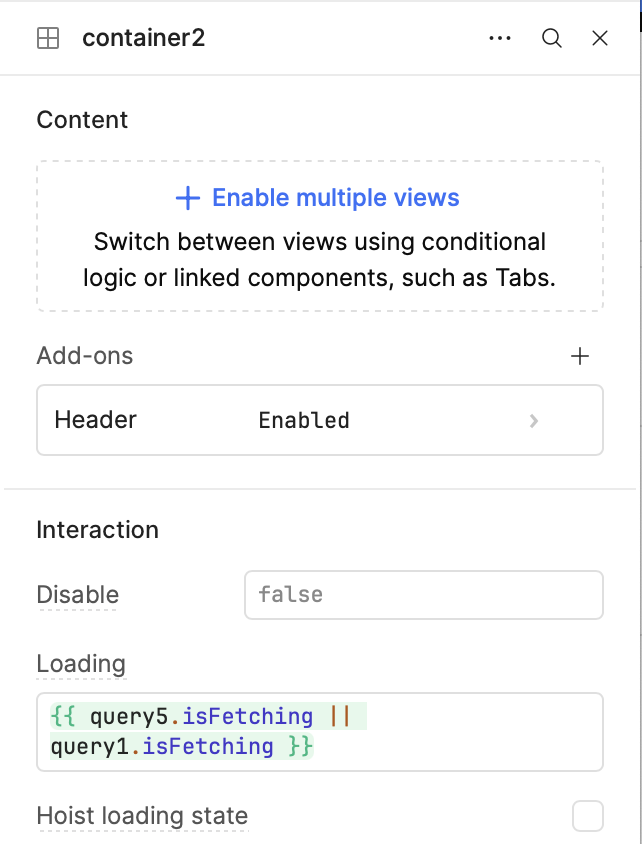Close the container2 inspector panel

pos(599,38)
